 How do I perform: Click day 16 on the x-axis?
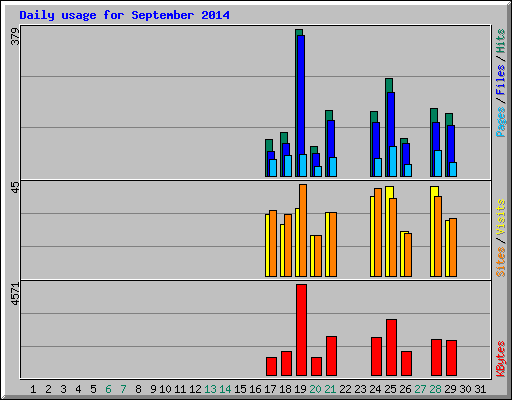[255, 389]
